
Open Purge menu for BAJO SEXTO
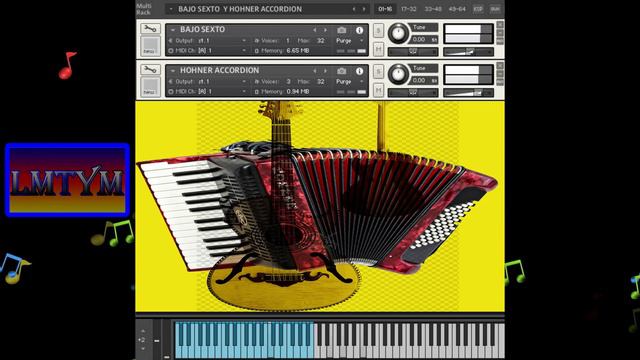[x=349, y=41]
